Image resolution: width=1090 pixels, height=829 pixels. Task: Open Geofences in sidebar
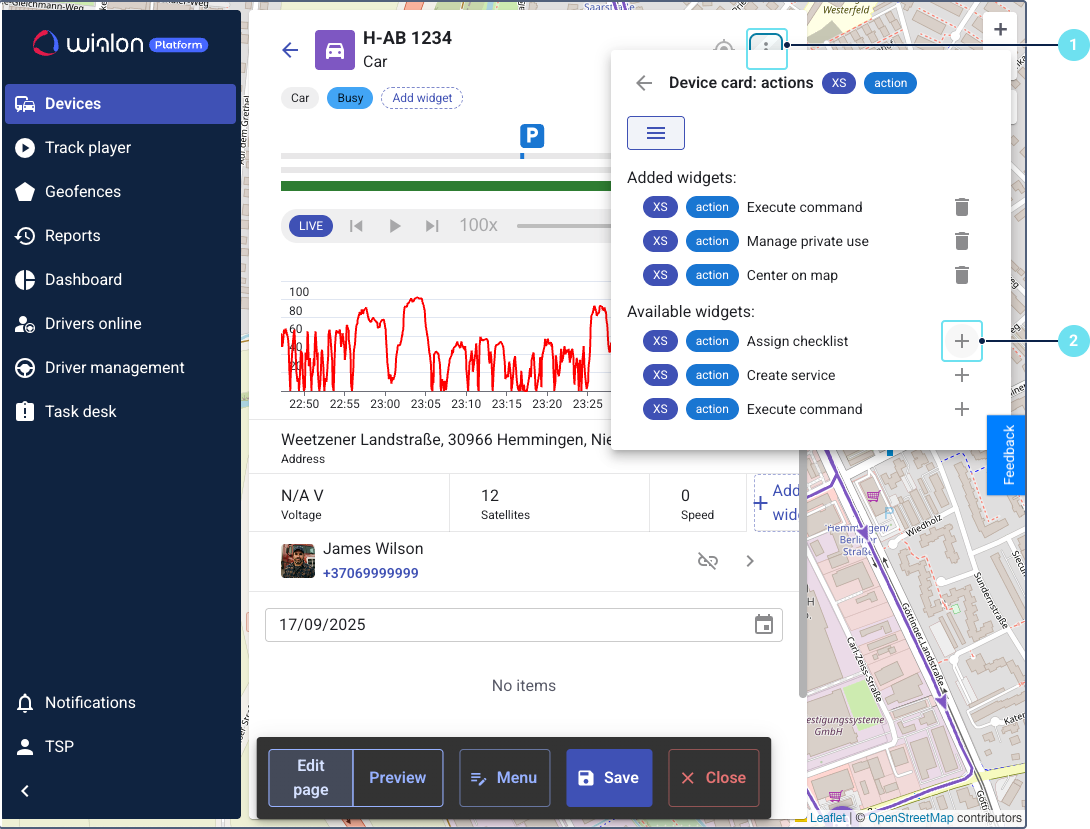pyautogui.click(x=83, y=192)
